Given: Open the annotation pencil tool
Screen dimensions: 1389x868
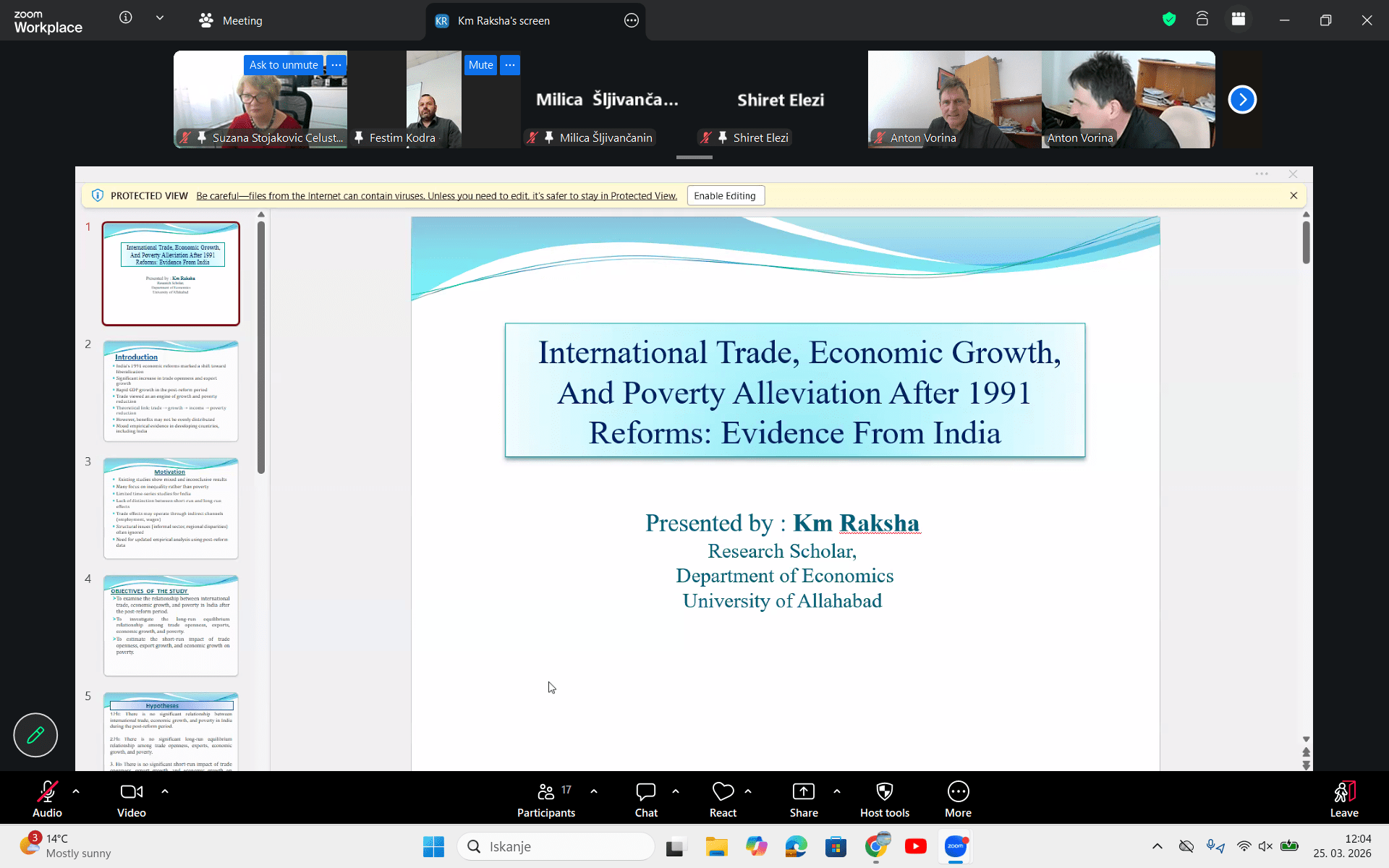Looking at the screenshot, I should click(35, 735).
